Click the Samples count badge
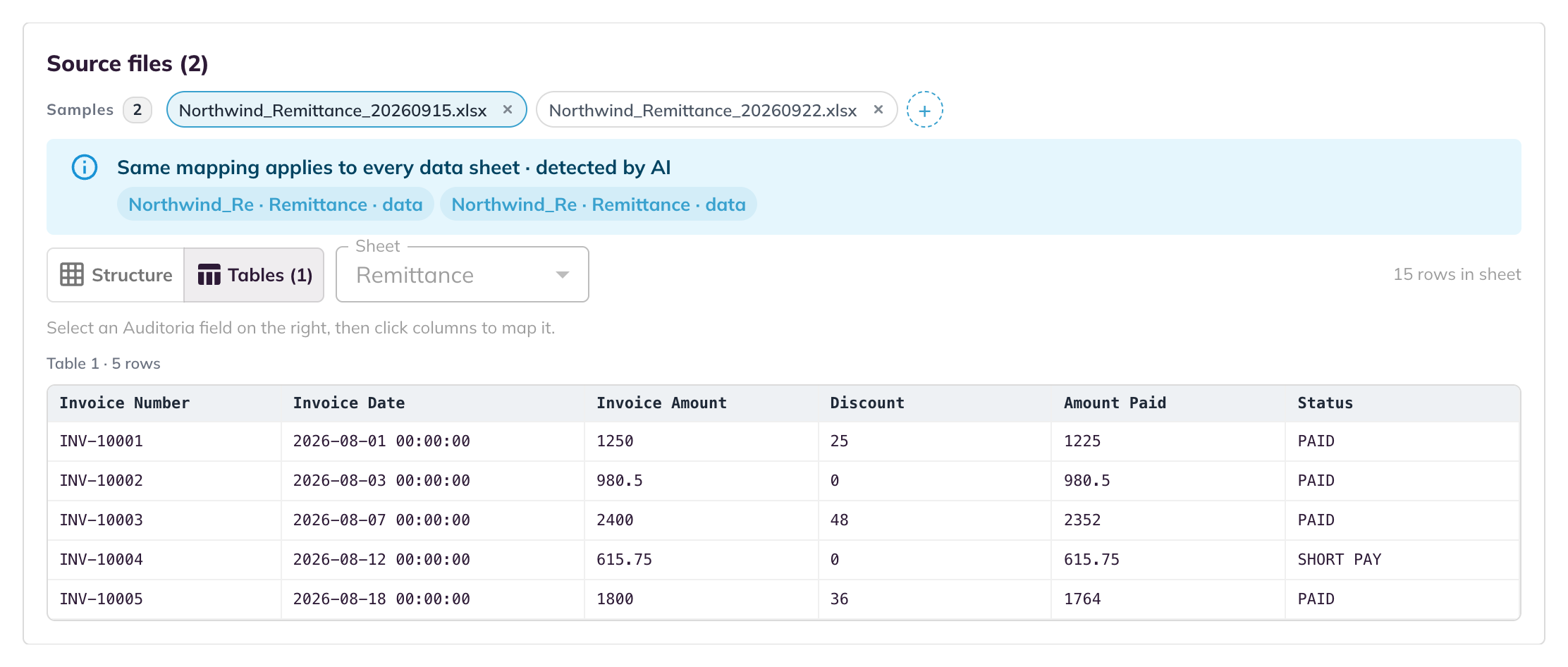The height and width of the screenshot is (667, 1568). click(137, 110)
